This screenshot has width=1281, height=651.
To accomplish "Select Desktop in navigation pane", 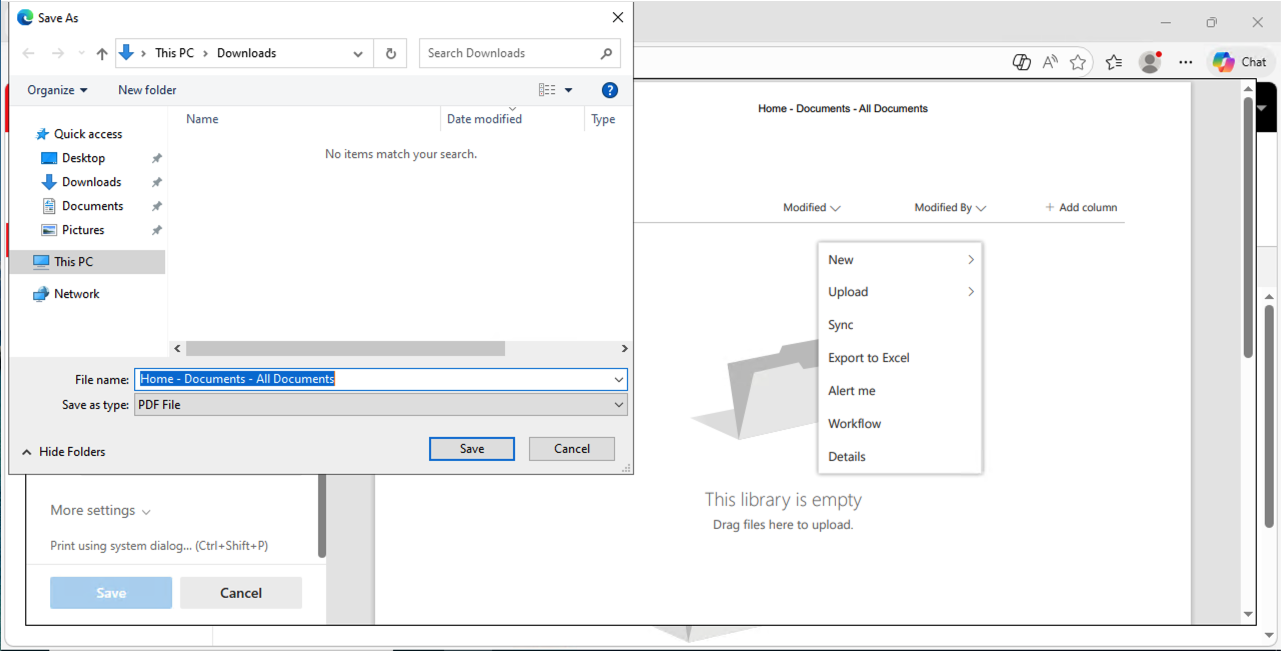I will click(83, 158).
